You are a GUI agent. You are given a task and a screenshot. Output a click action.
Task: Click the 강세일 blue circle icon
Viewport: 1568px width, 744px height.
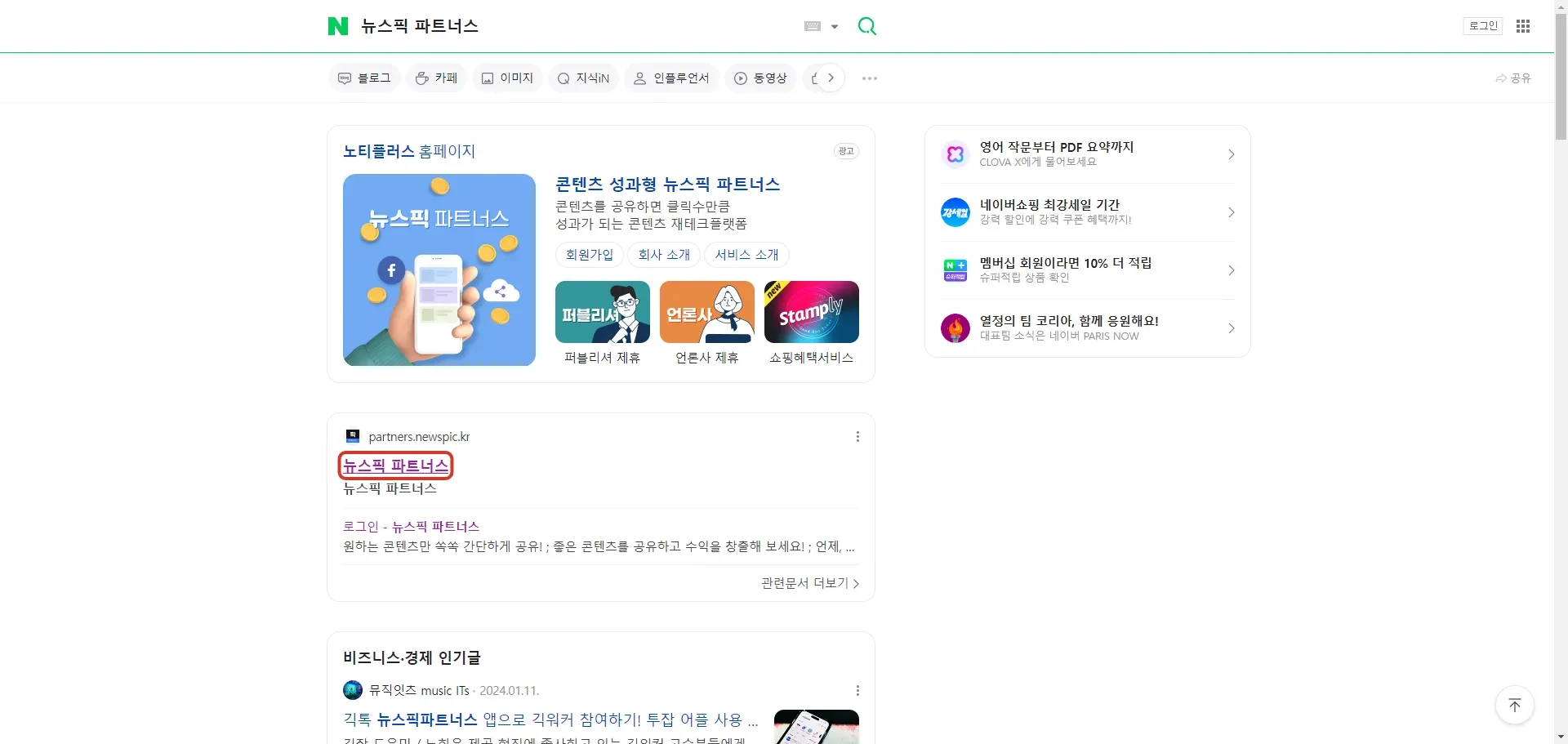coord(955,212)
